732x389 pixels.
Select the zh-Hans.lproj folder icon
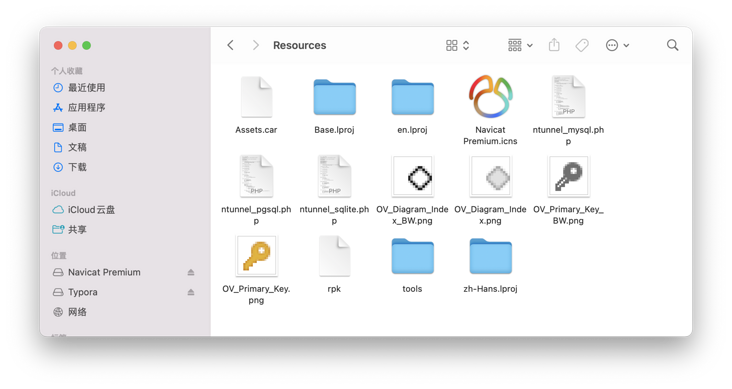(490, 256)
